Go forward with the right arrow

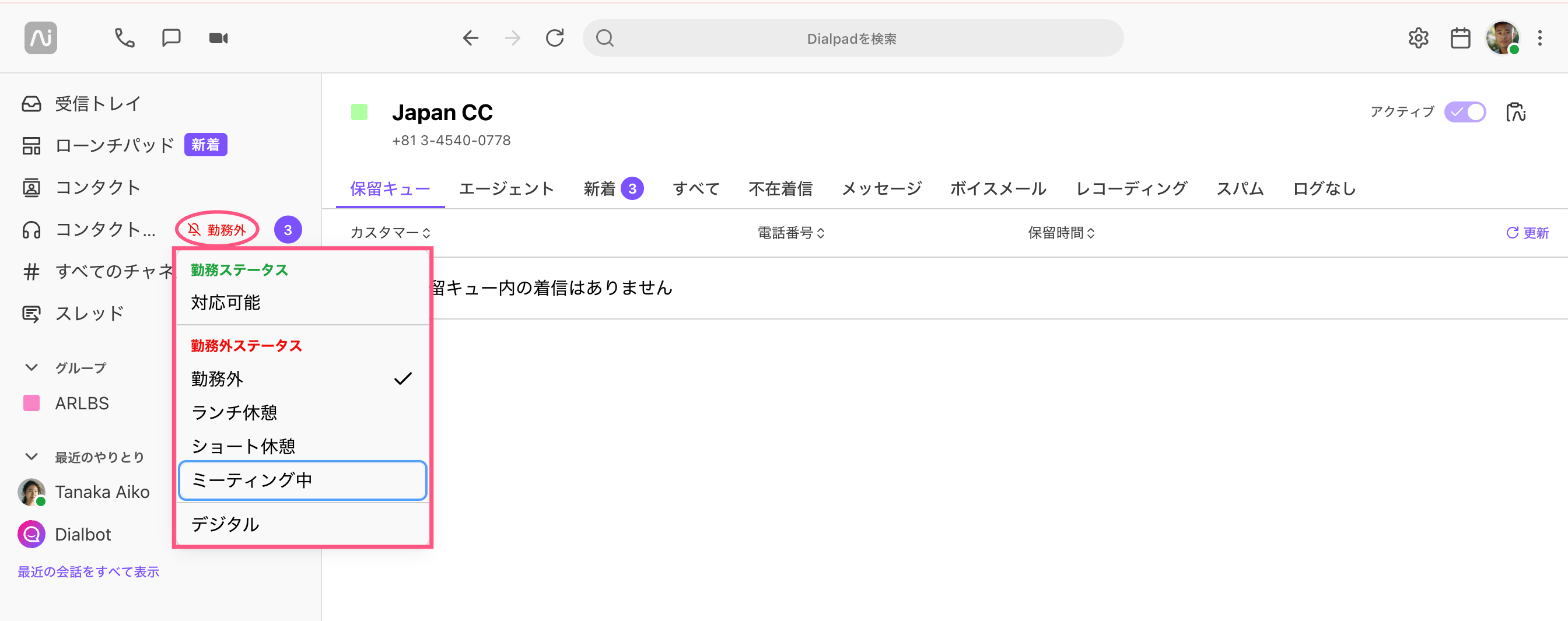click(513, 38)
